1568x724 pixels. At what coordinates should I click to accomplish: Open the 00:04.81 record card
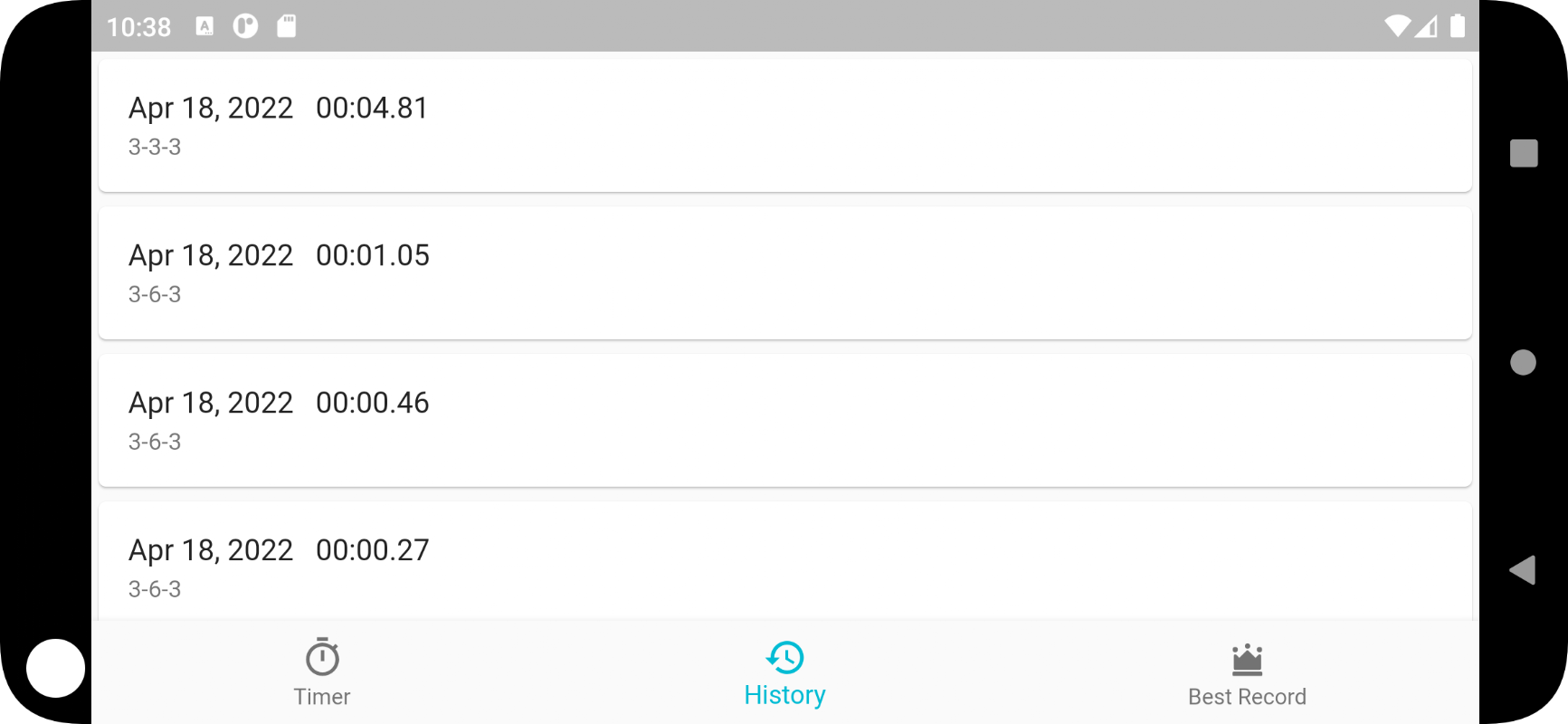click(x=785, y=125)
